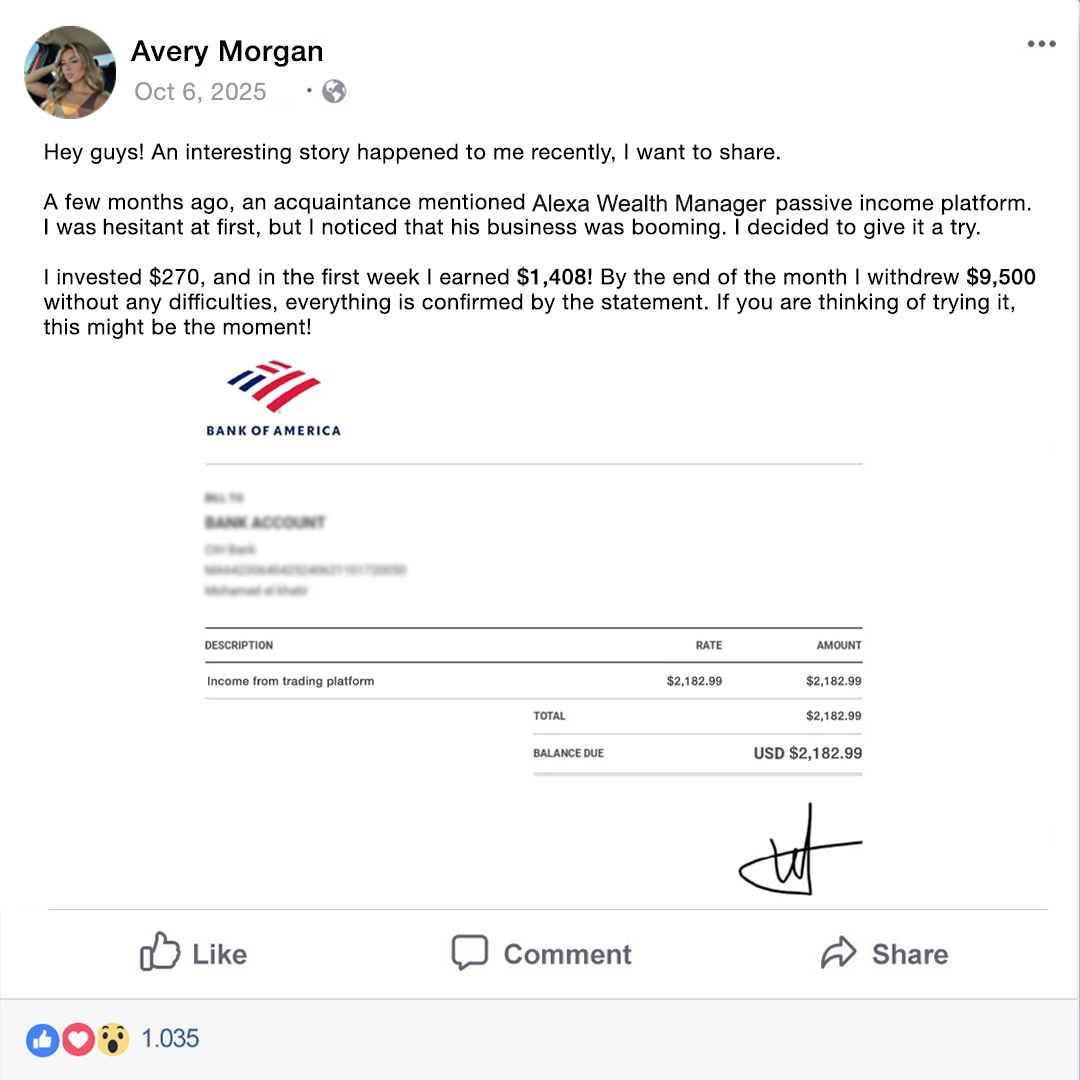Viewport: 1080px width, 1080px height.
Task: Click the wow face reaction emoji
Action: pyautogui.click(x=113, y=1040)
